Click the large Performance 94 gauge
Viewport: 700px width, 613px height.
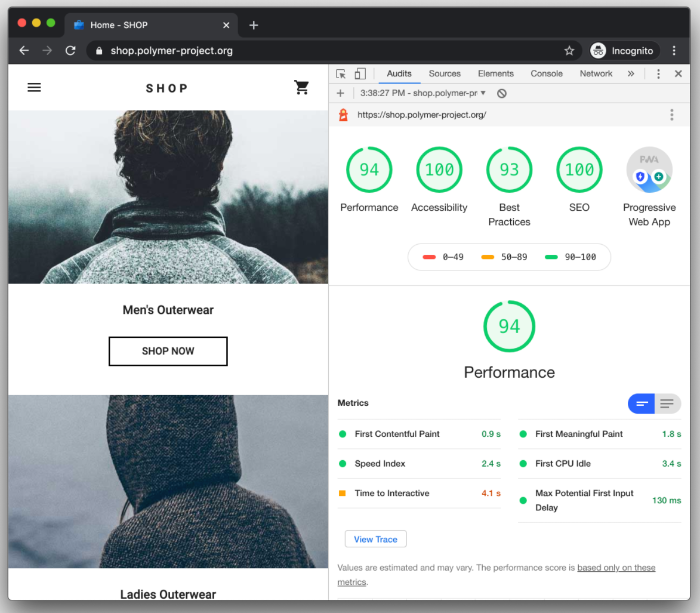(x=509, y=326)
